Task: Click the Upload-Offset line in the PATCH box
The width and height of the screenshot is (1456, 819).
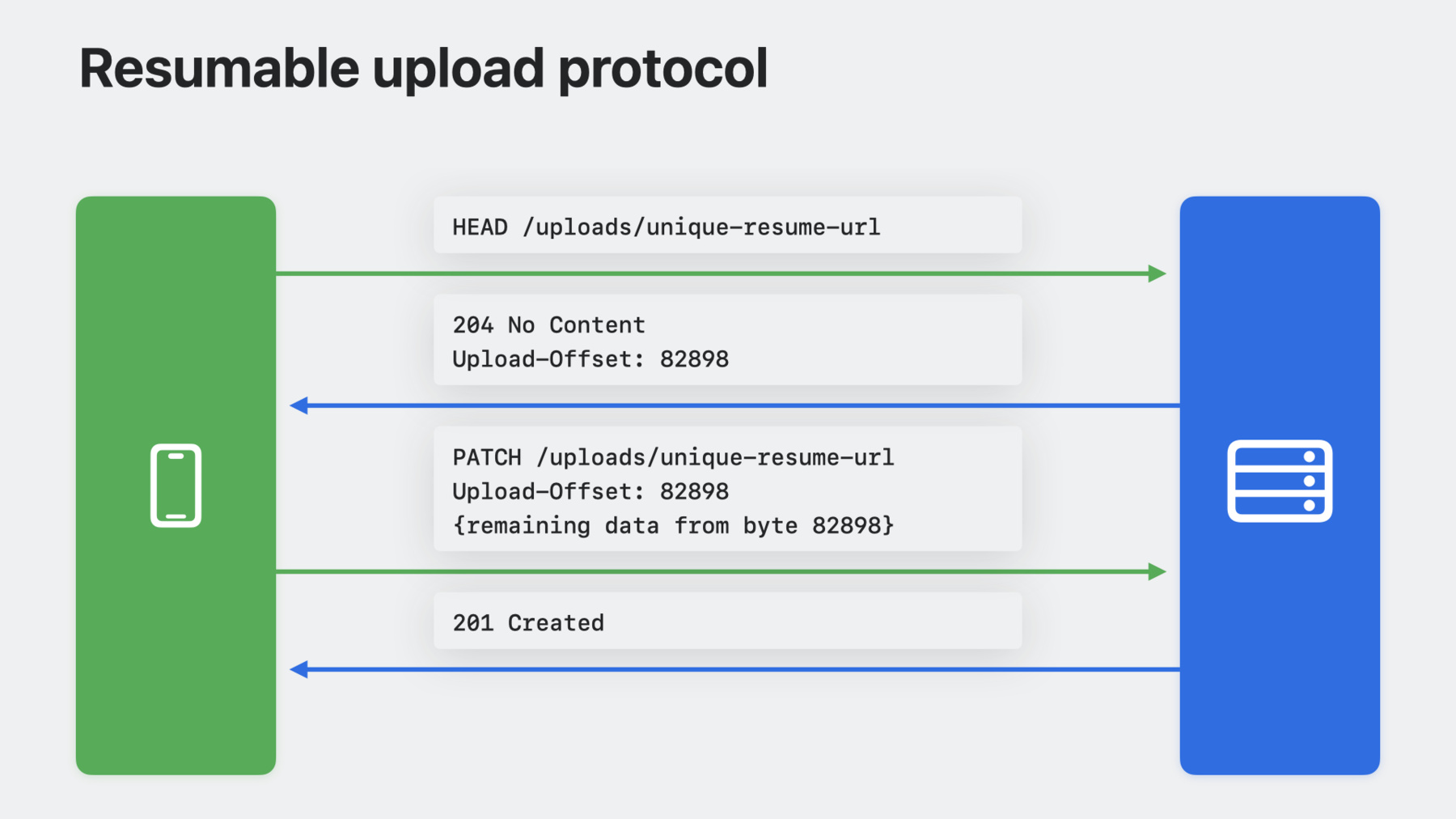Action: click(590, 491)
